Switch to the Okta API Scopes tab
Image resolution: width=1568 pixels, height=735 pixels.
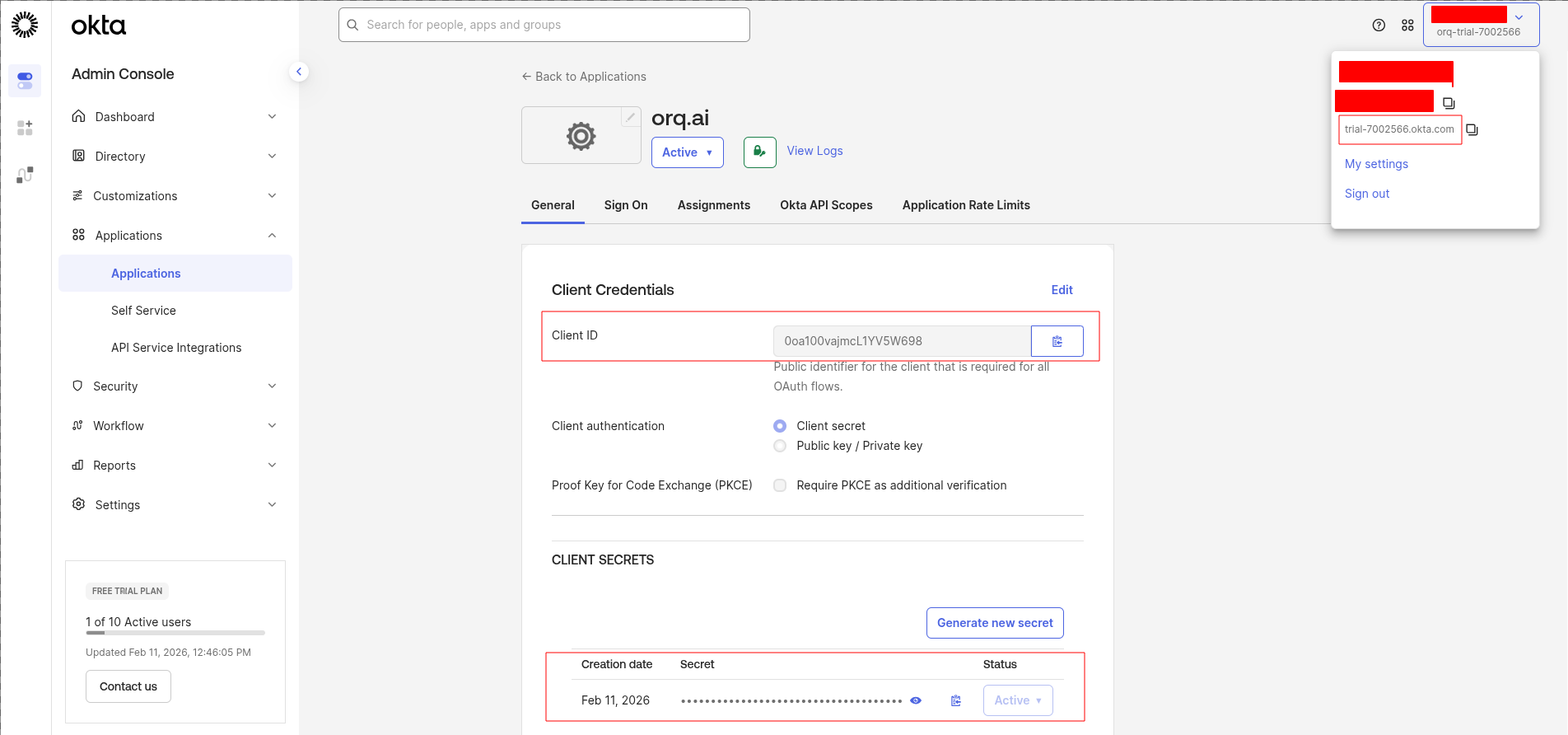826,205
